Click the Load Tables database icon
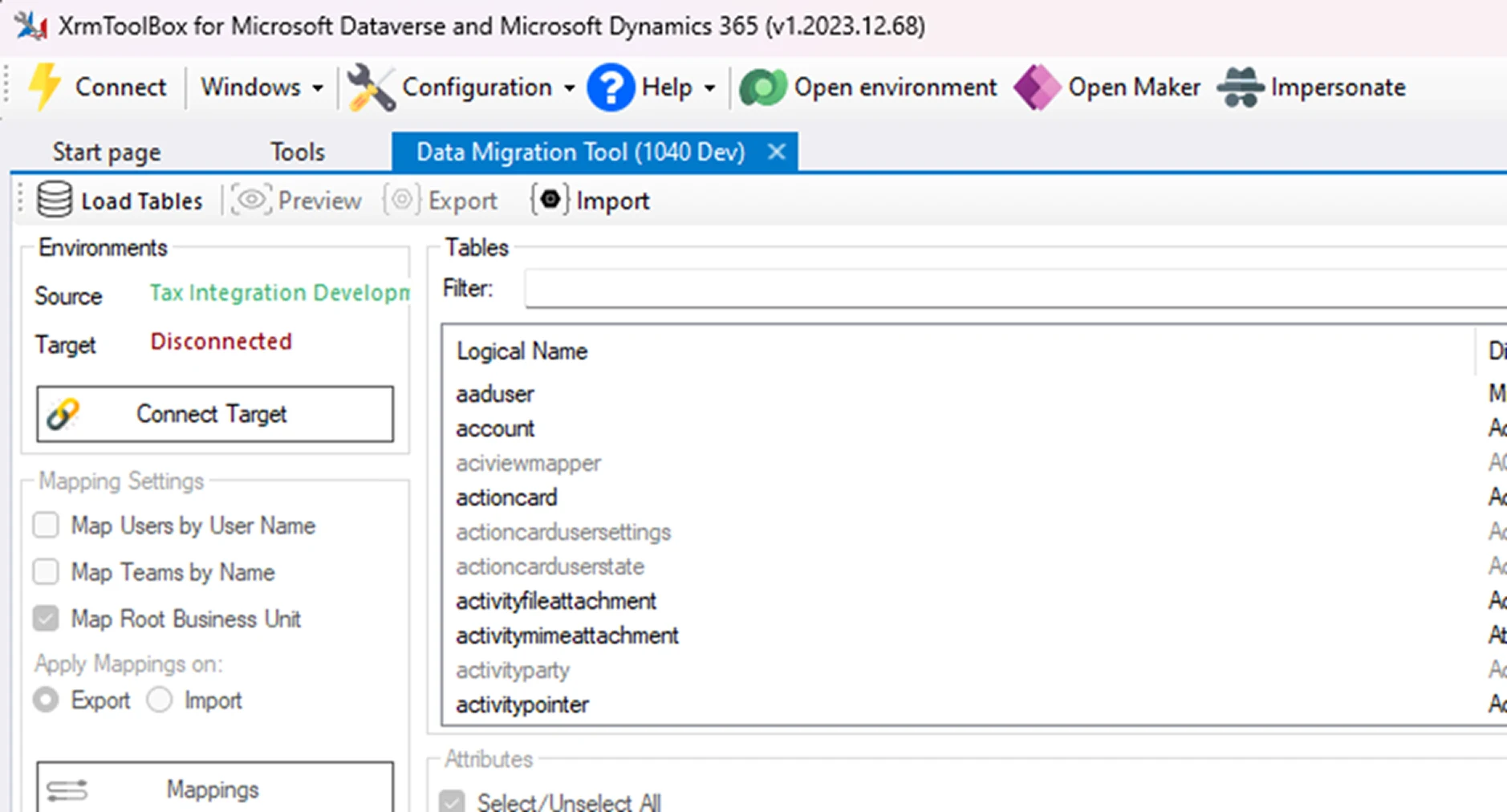This screenshot has height=812, width=1507. (x=55, y=200)
